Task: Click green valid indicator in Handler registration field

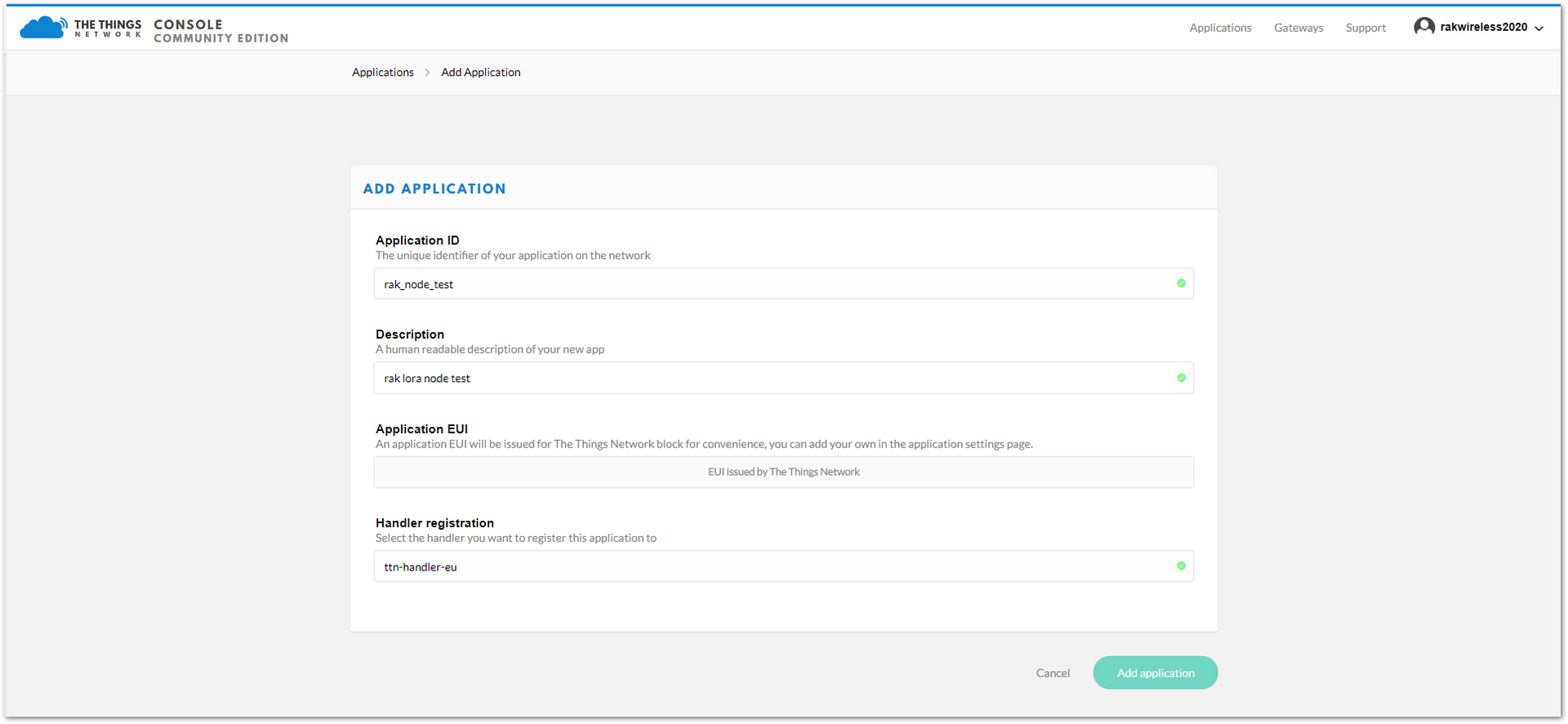Action: click(x=1181, y=566)
